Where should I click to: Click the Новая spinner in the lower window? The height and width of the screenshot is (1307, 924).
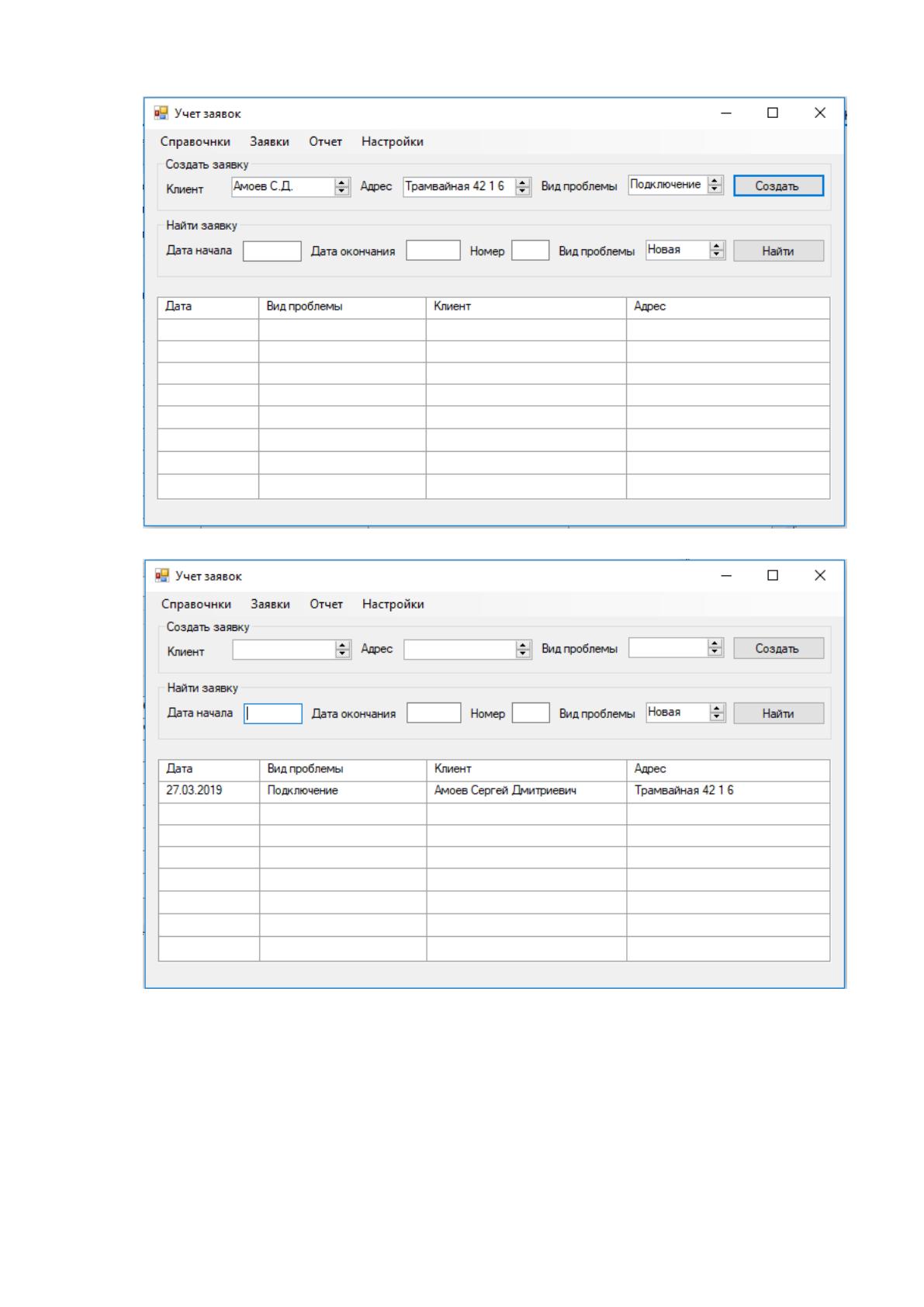718,712
